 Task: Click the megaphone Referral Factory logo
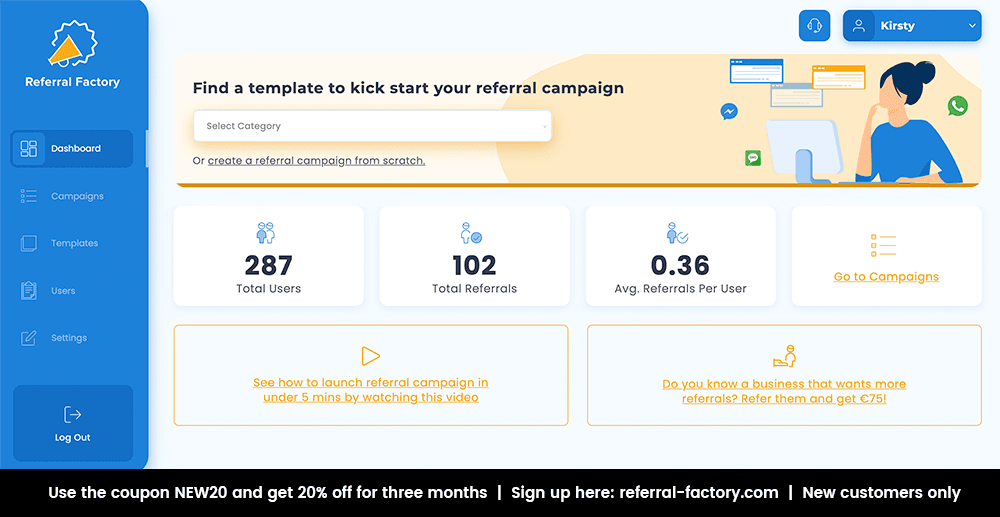[x=71, y=44]
